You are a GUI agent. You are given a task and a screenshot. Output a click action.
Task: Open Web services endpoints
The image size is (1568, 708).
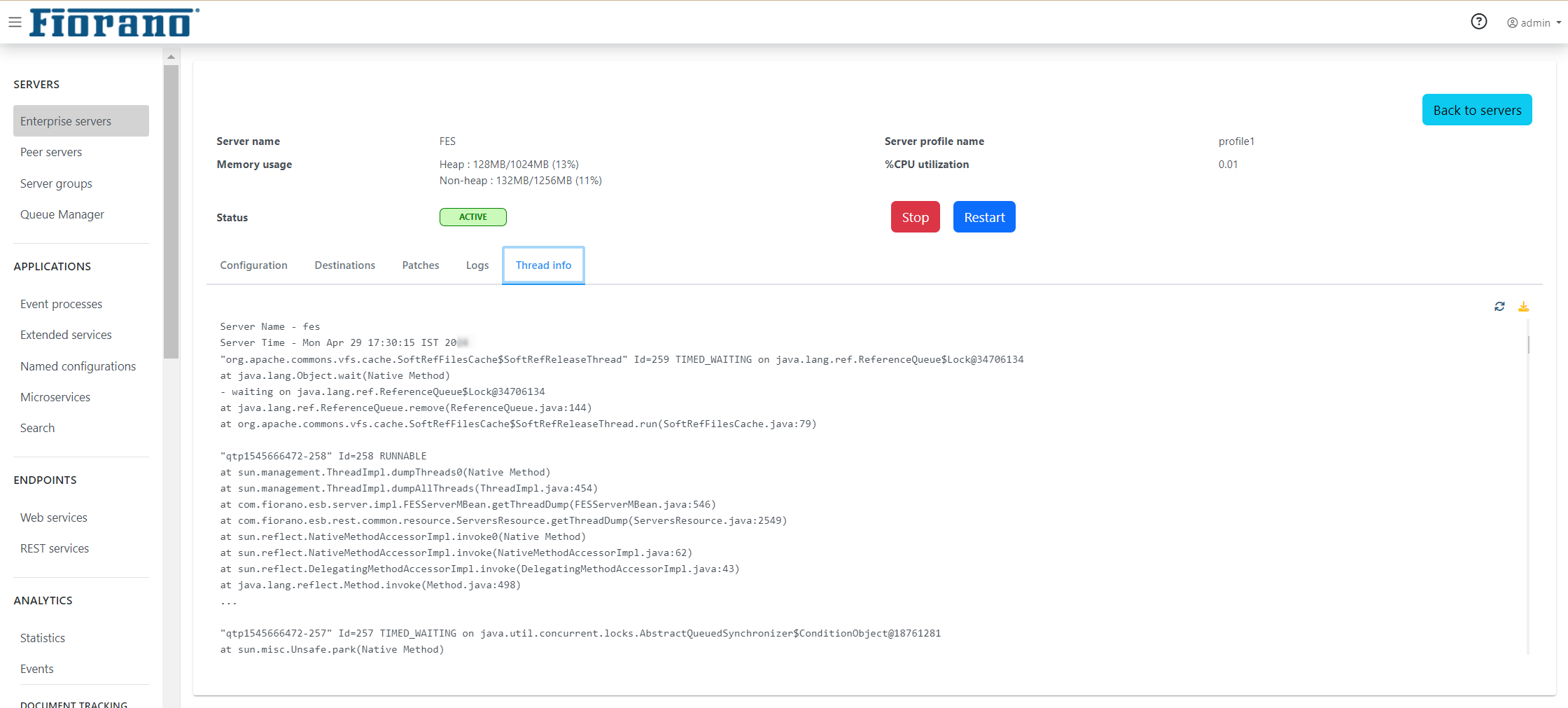(x=54, y=518)
